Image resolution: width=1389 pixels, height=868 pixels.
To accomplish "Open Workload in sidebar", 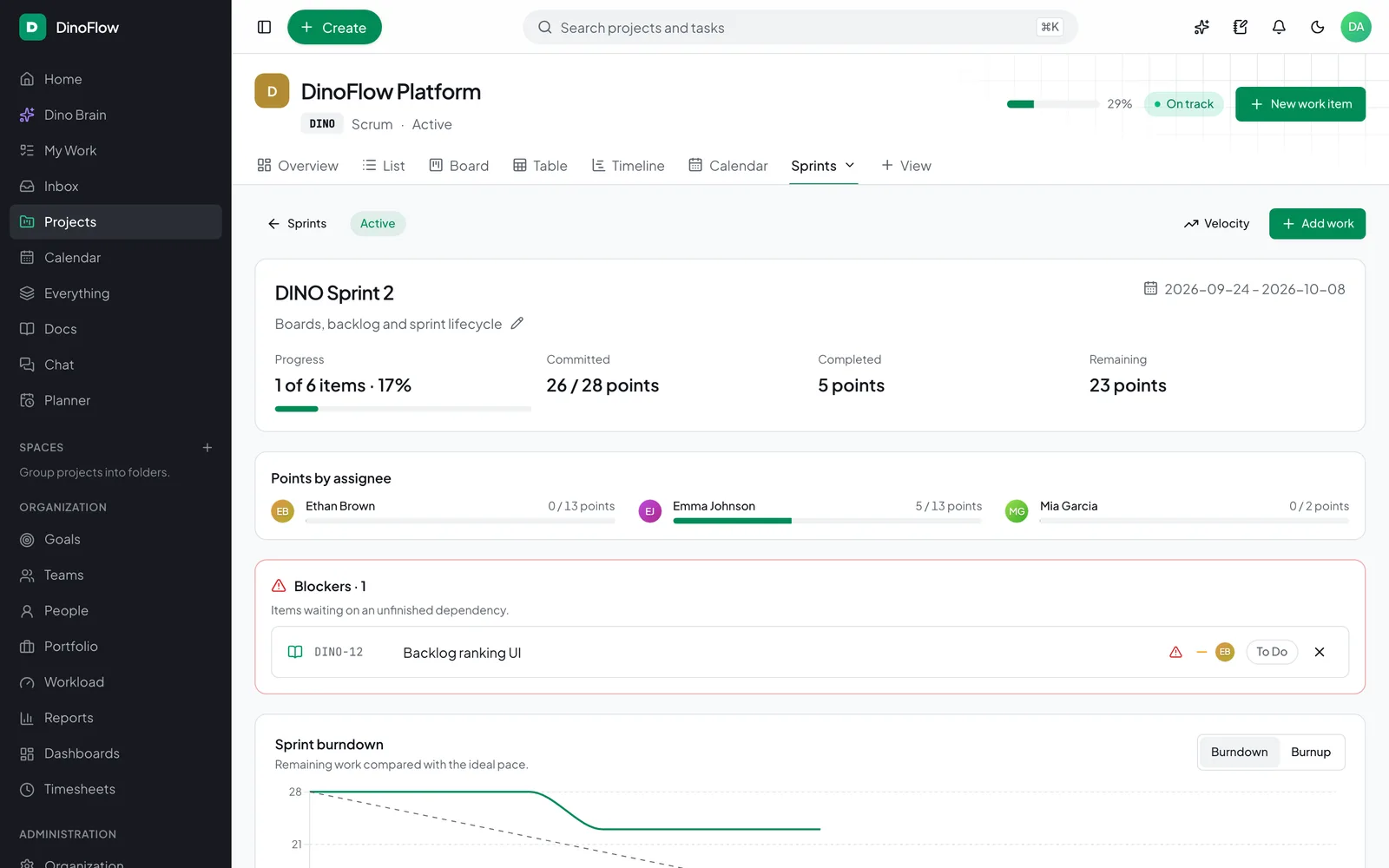I will point(115,682).
